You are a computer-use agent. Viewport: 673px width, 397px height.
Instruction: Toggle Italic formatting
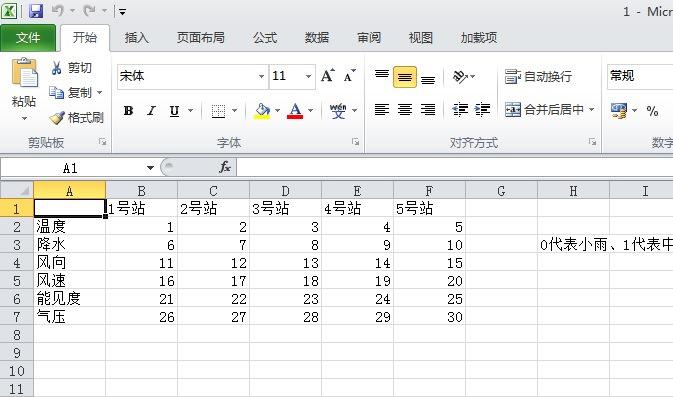tap(151, 111)
